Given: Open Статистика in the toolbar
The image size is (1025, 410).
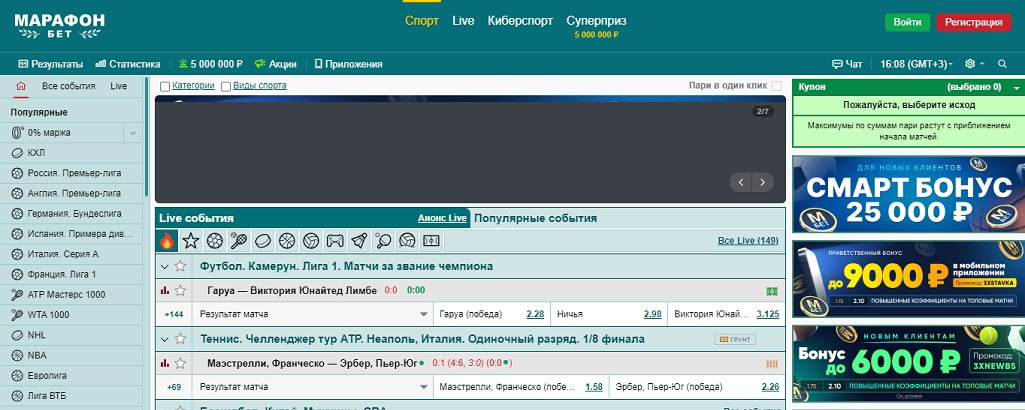Looking at the screenshot, I should click(x=127, y=64).
